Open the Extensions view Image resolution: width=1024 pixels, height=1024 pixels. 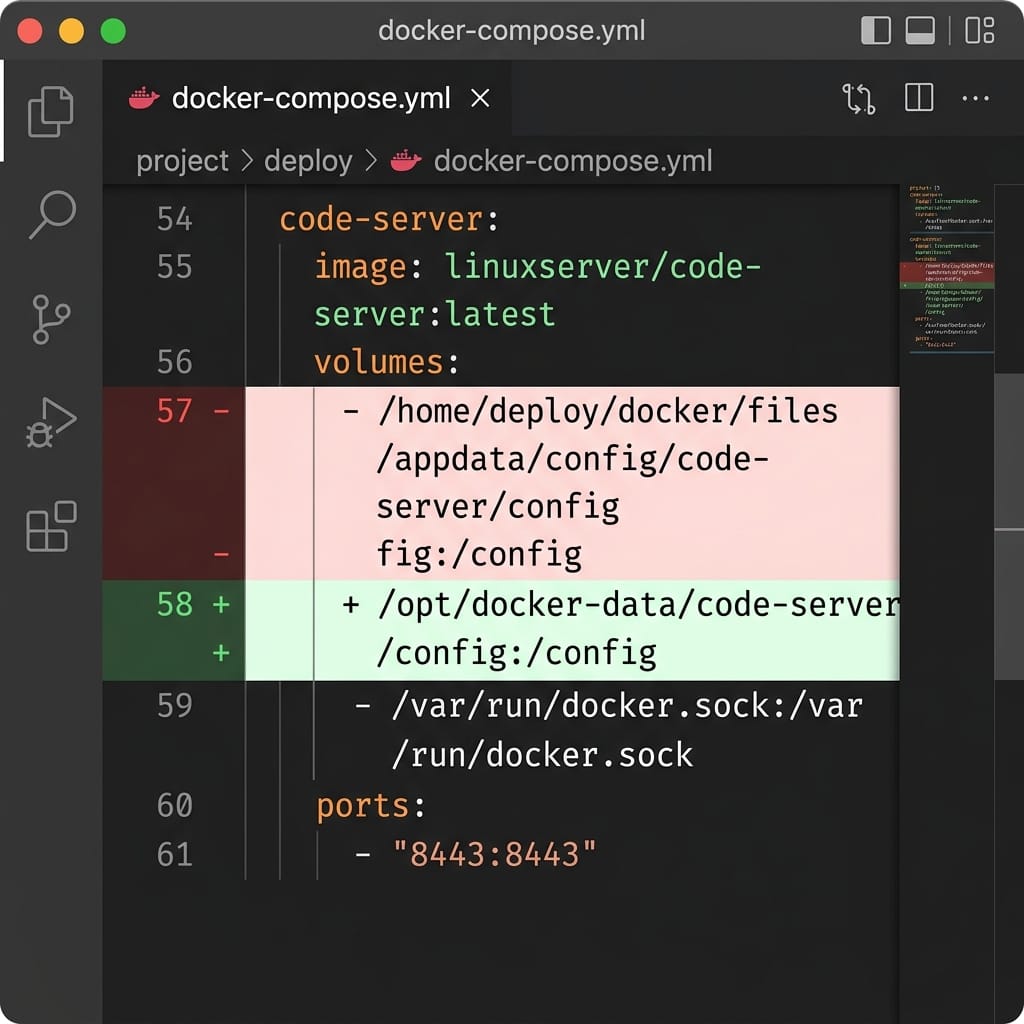click(x=52, y=526)
